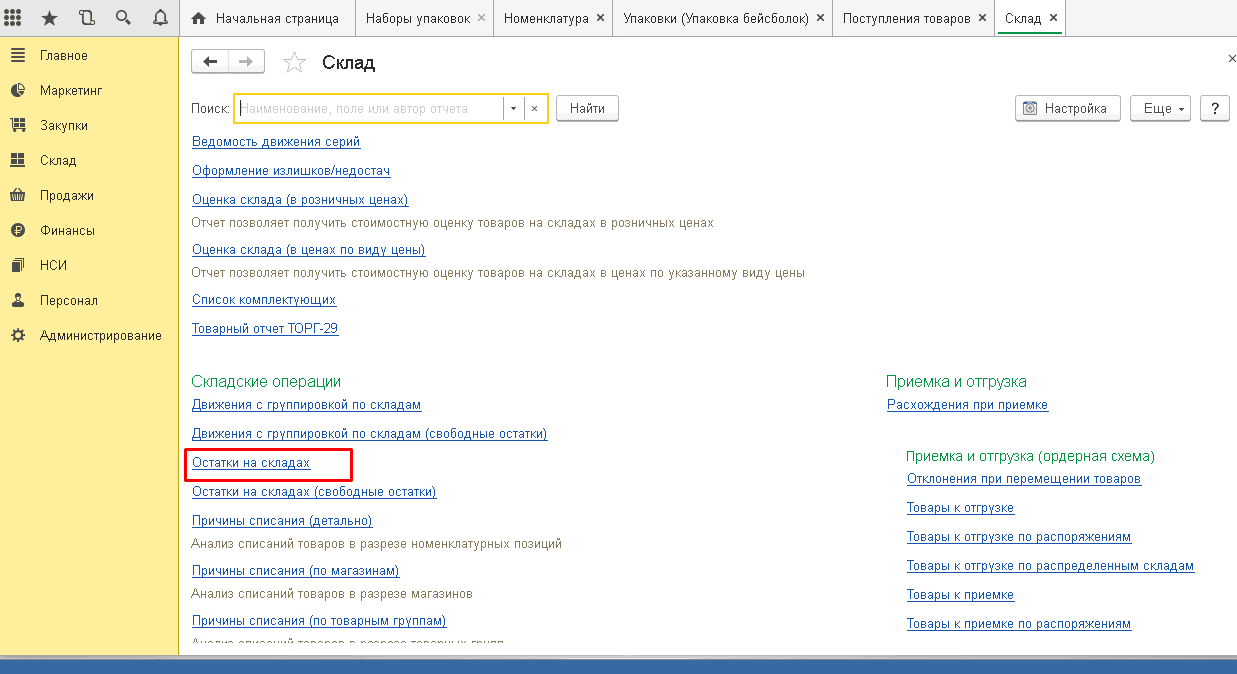
Task: Focus the report search input field
Action: coord(368,109)
